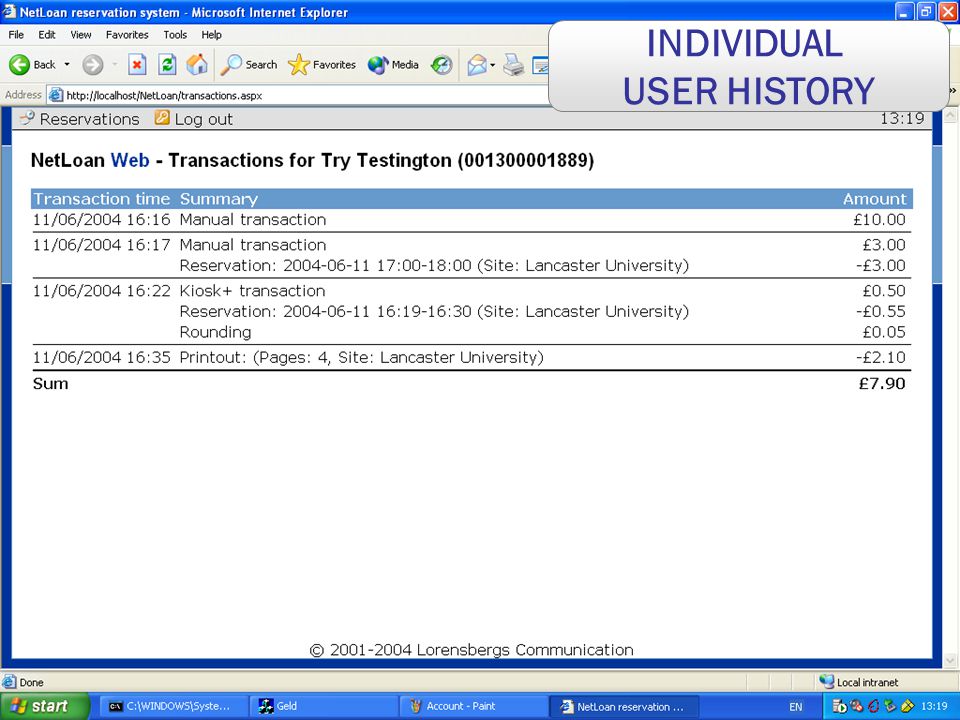The width and height of the screenshot is (960, 720).
Task: Click the page's vertical scrollbar up arrow
Action: tap(950, 115)
